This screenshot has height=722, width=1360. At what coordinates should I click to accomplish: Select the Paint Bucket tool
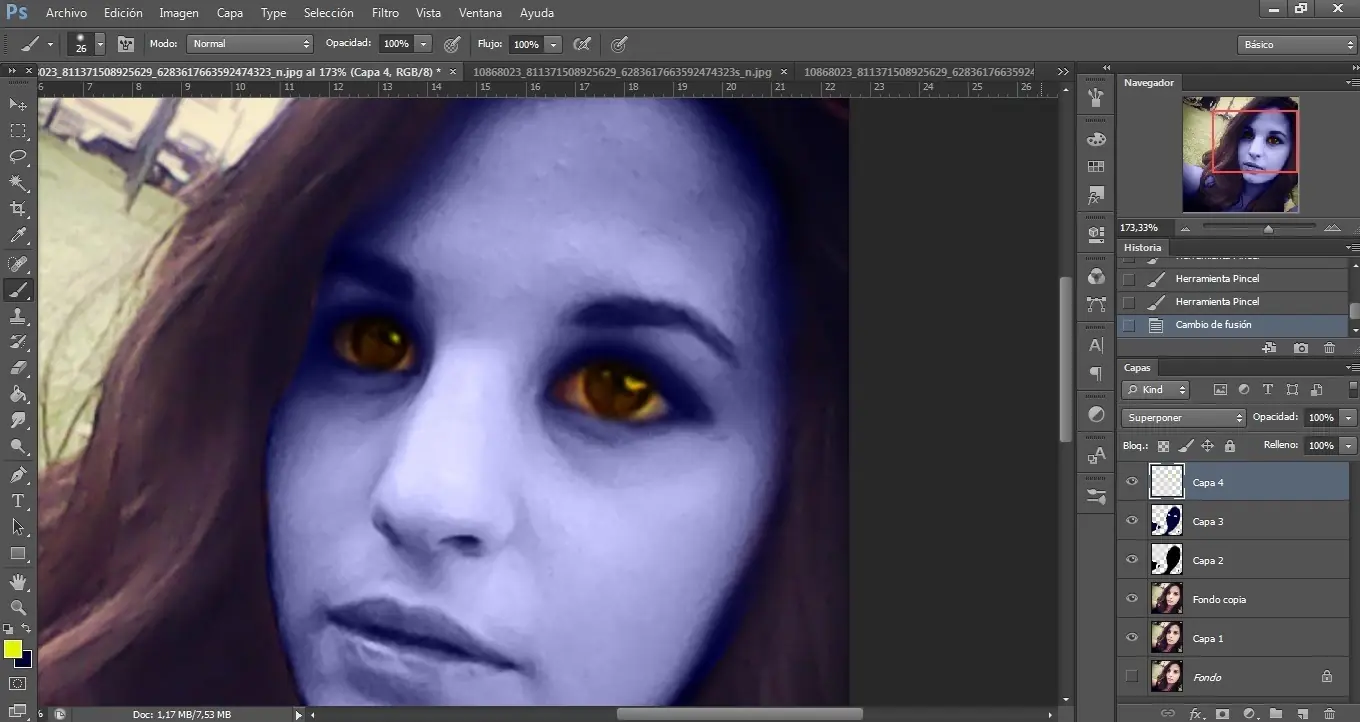tap(18, 395)
